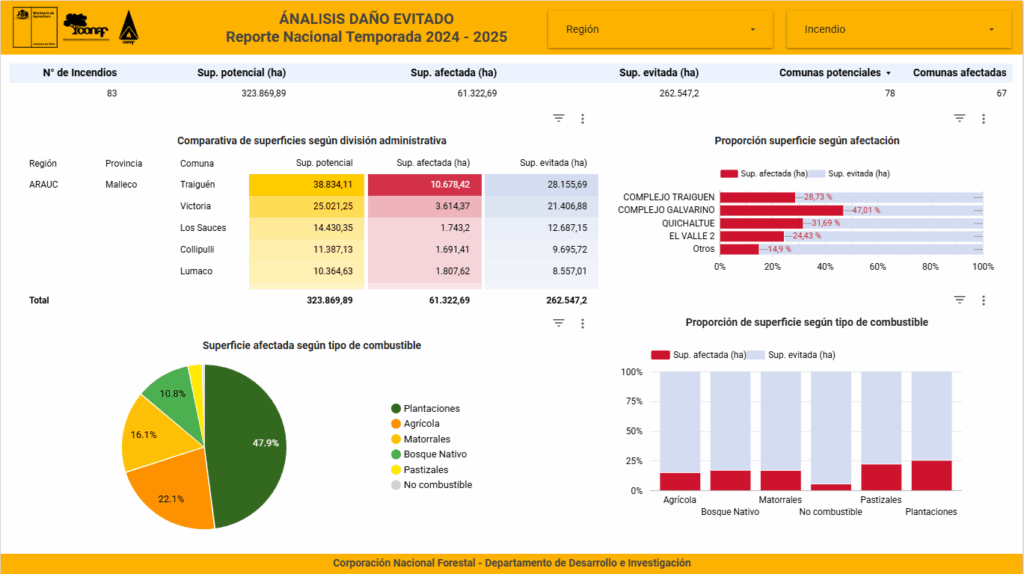The image size is (1024, 574).
Task: Open three-dot menu above Proporción superficie según afectación
Action: (x=983, y=118)
